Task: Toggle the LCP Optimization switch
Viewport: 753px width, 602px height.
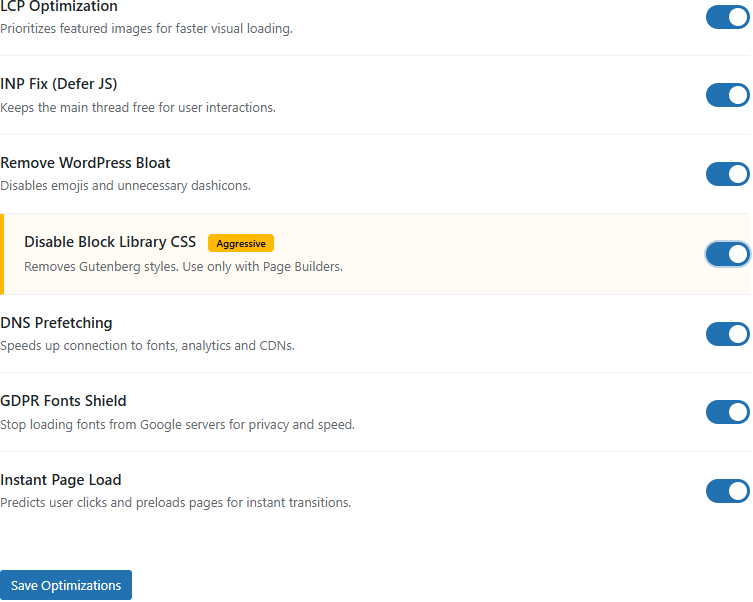Action: [x=728, y=17]
